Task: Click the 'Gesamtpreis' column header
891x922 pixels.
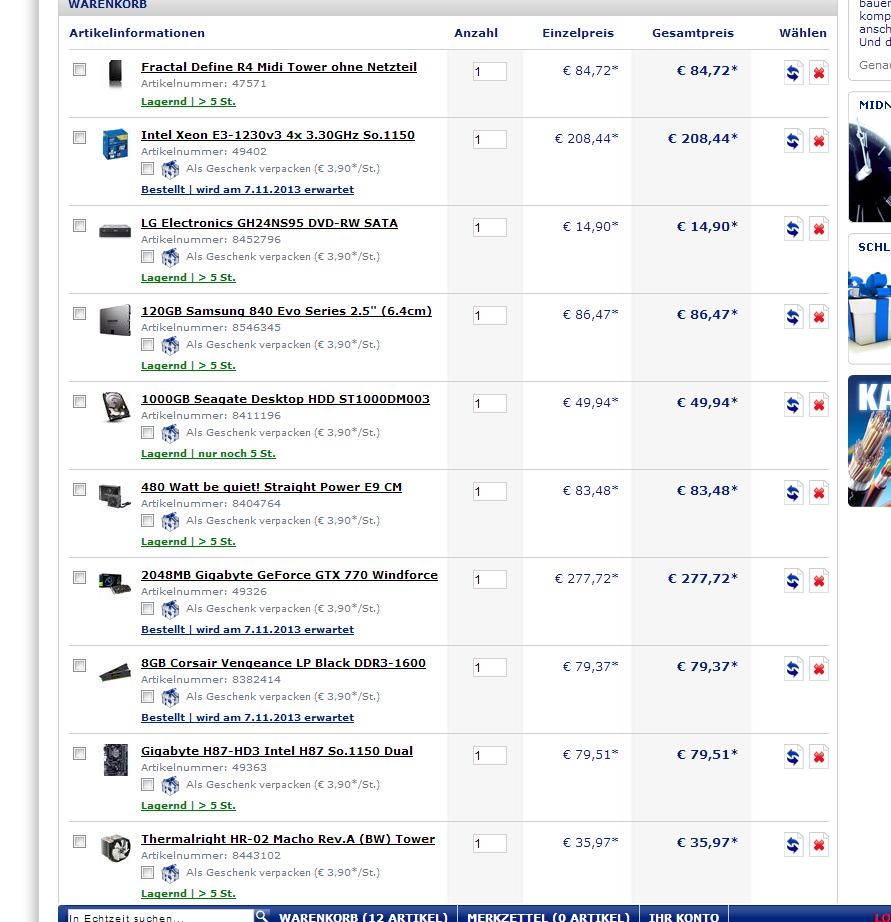Action: click(x=693, y=33)
